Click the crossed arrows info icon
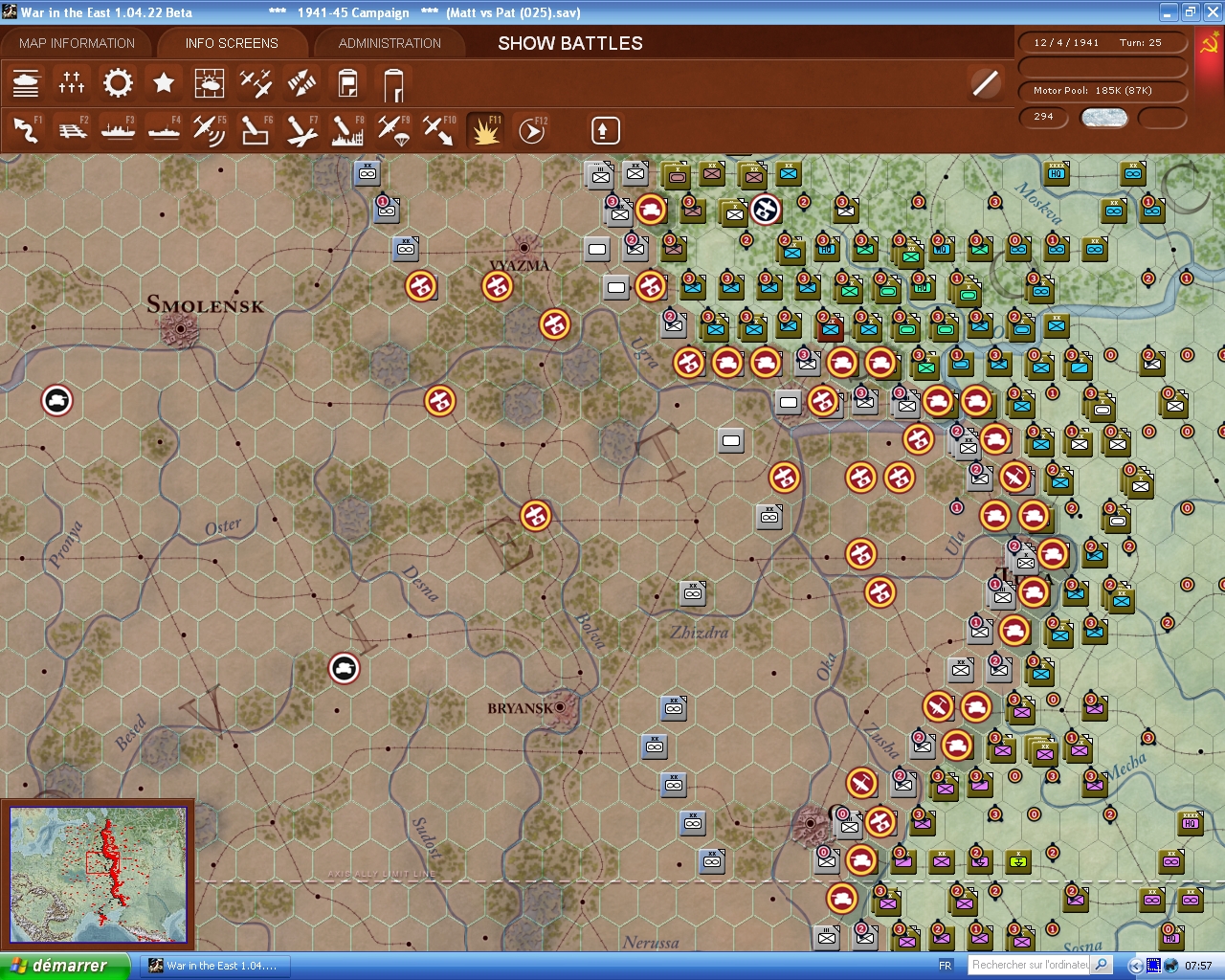Image resolution: width=1225 pixels, height=980 pixels. (x=301, y=83)
